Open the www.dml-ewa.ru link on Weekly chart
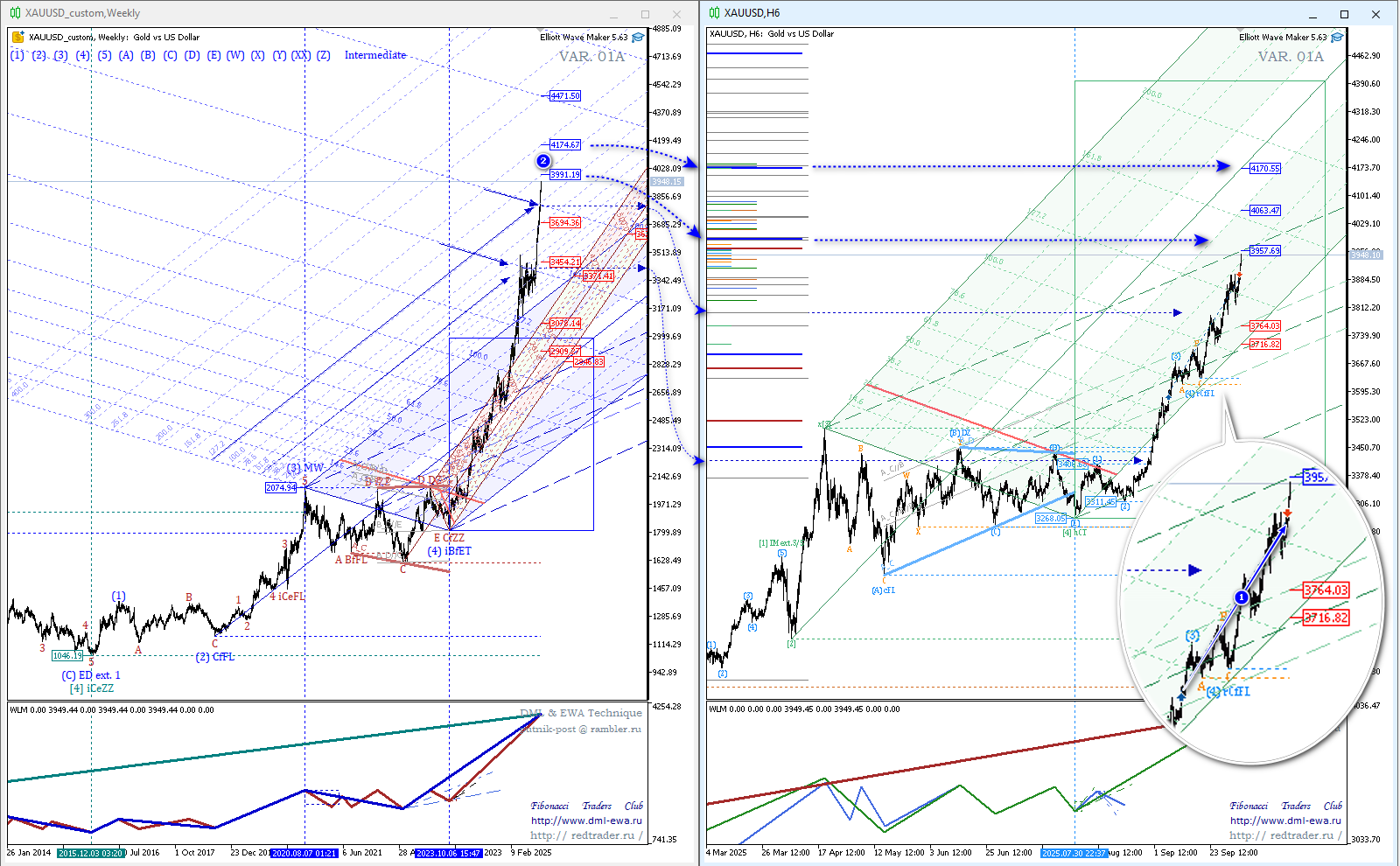The height and width of the screenshot is (866, 1400). pos(586,821)
